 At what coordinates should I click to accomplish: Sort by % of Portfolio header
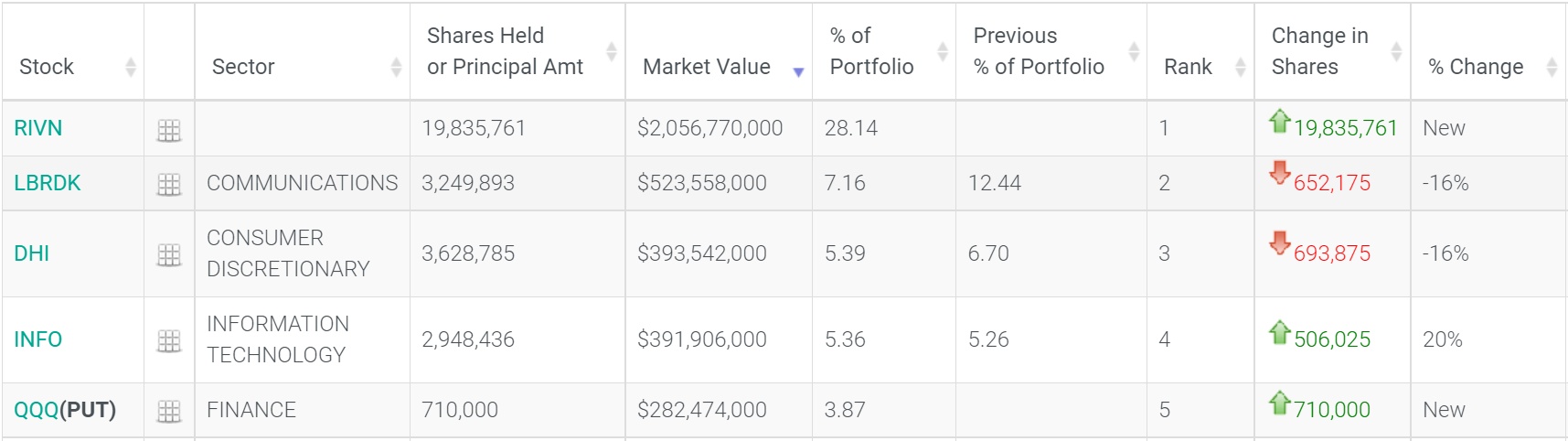click(943, 51)
